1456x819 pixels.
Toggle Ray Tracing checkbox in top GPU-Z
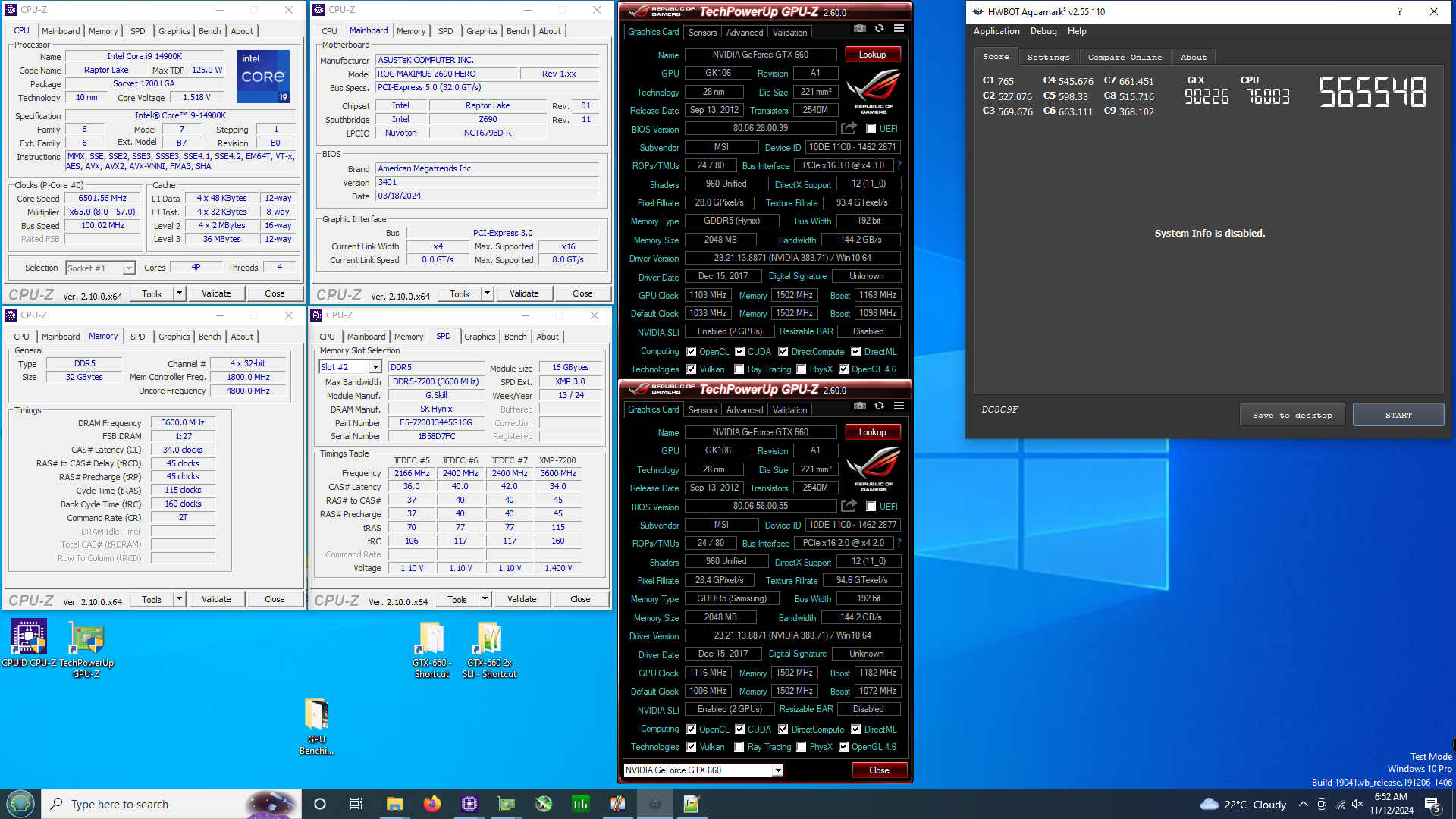739,369
